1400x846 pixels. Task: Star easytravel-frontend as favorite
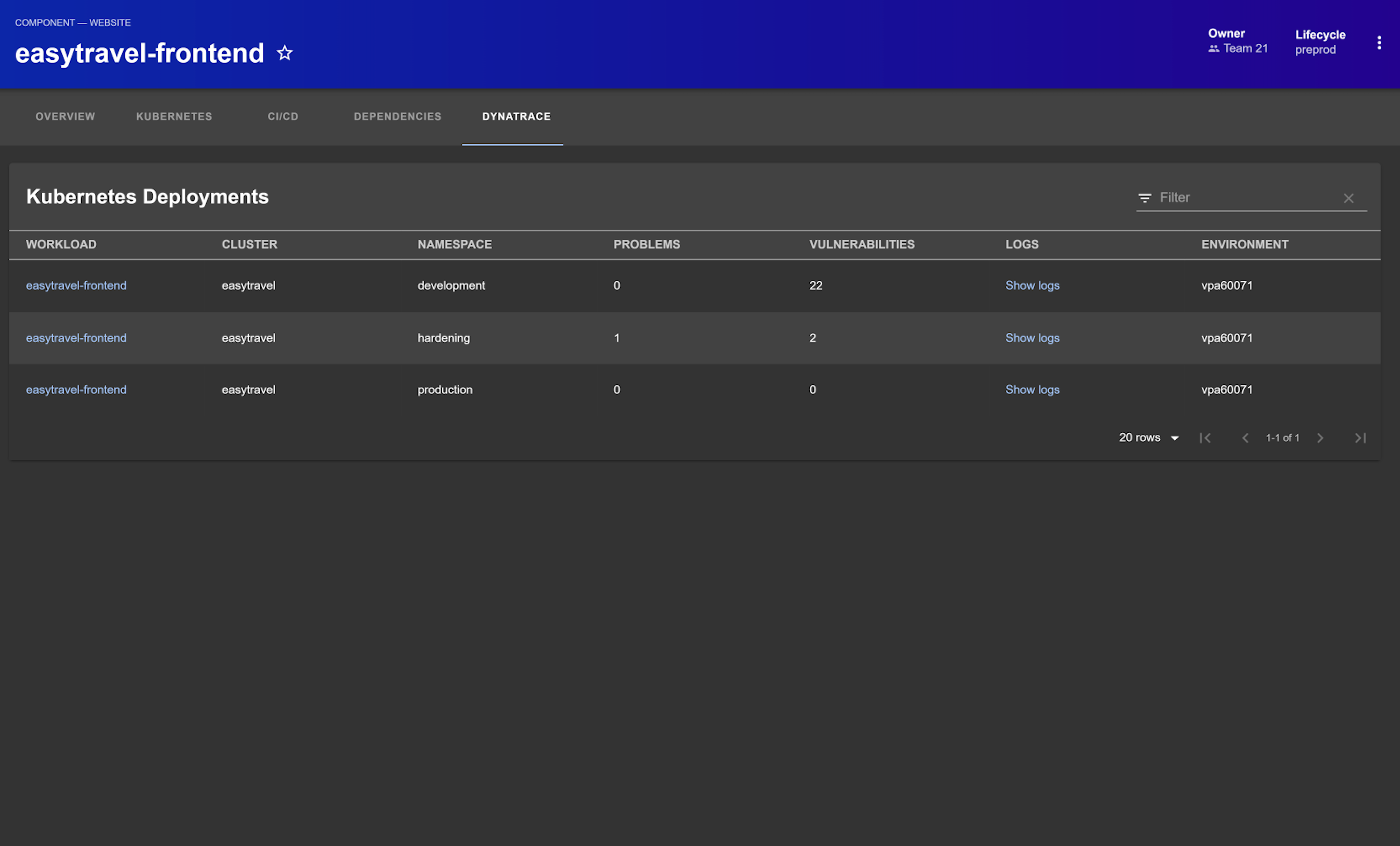[285, 53]
